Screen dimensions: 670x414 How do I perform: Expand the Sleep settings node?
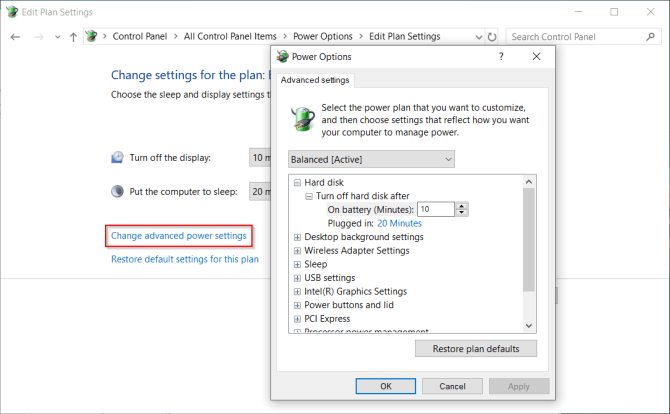pyautogui.click(x=297, y=264)
